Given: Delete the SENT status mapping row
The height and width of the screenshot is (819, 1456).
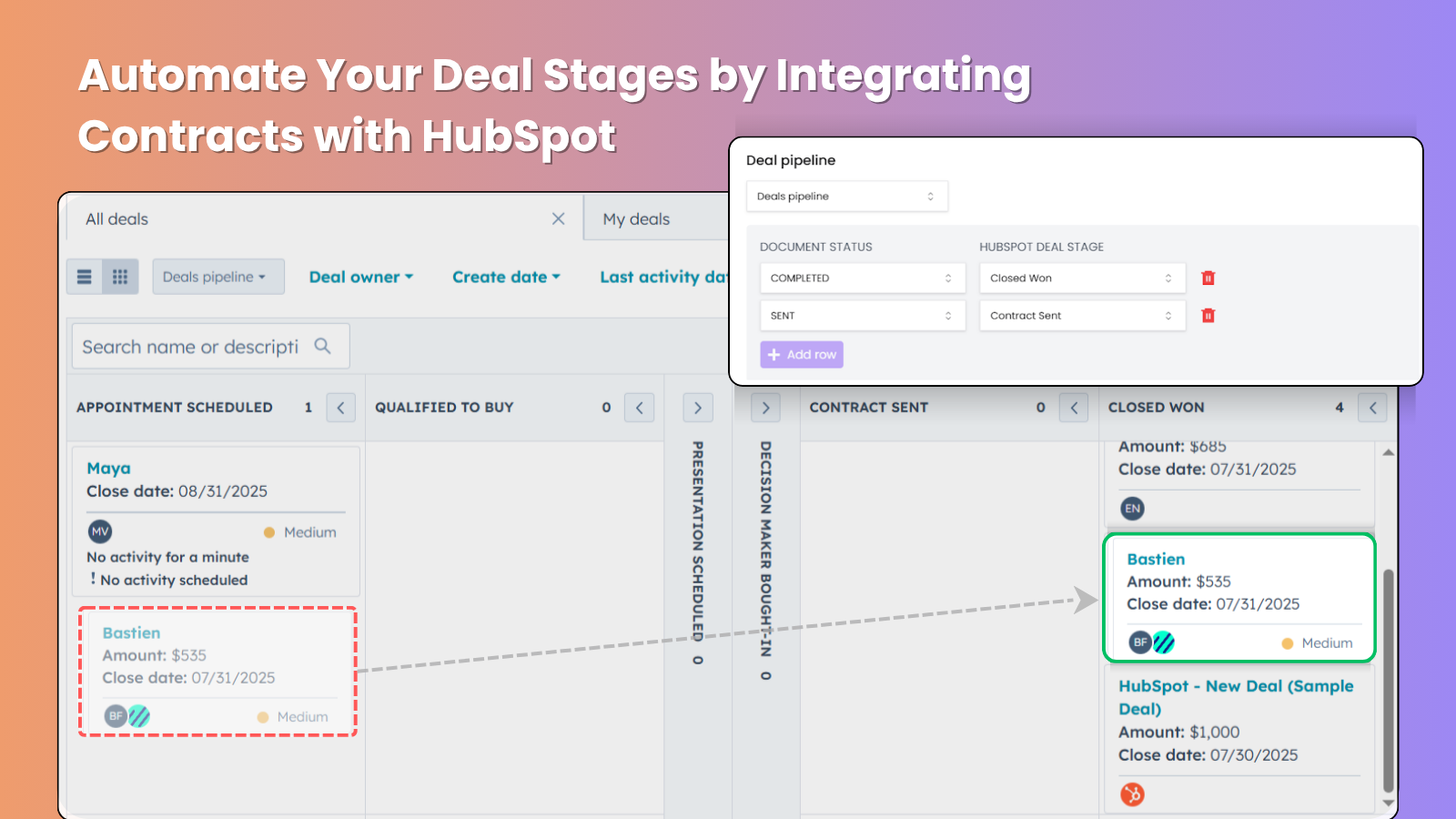Looking at the screenshot, I should [1208, 316].
